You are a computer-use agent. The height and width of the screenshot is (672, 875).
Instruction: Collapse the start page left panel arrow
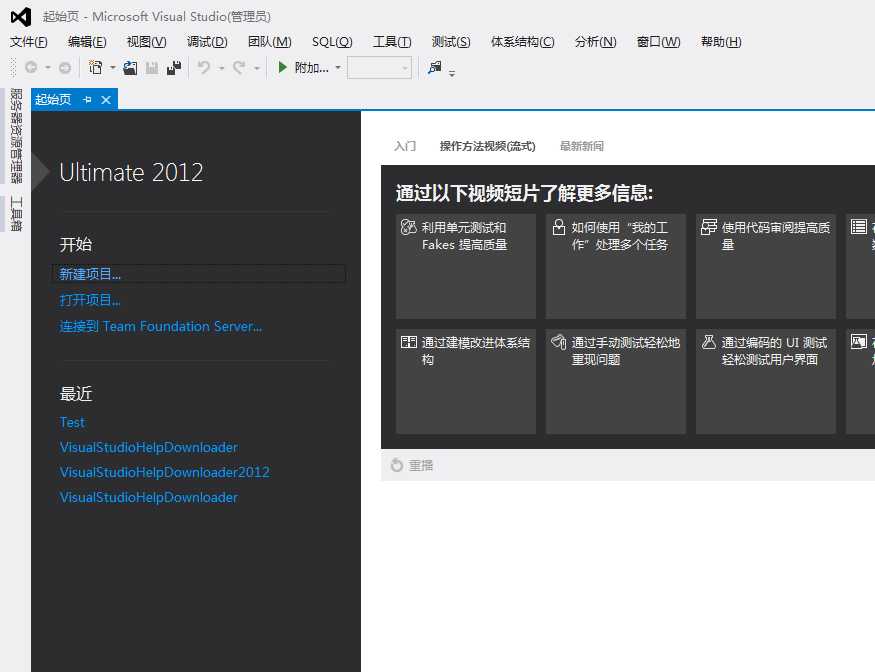[x=40, y=171]
